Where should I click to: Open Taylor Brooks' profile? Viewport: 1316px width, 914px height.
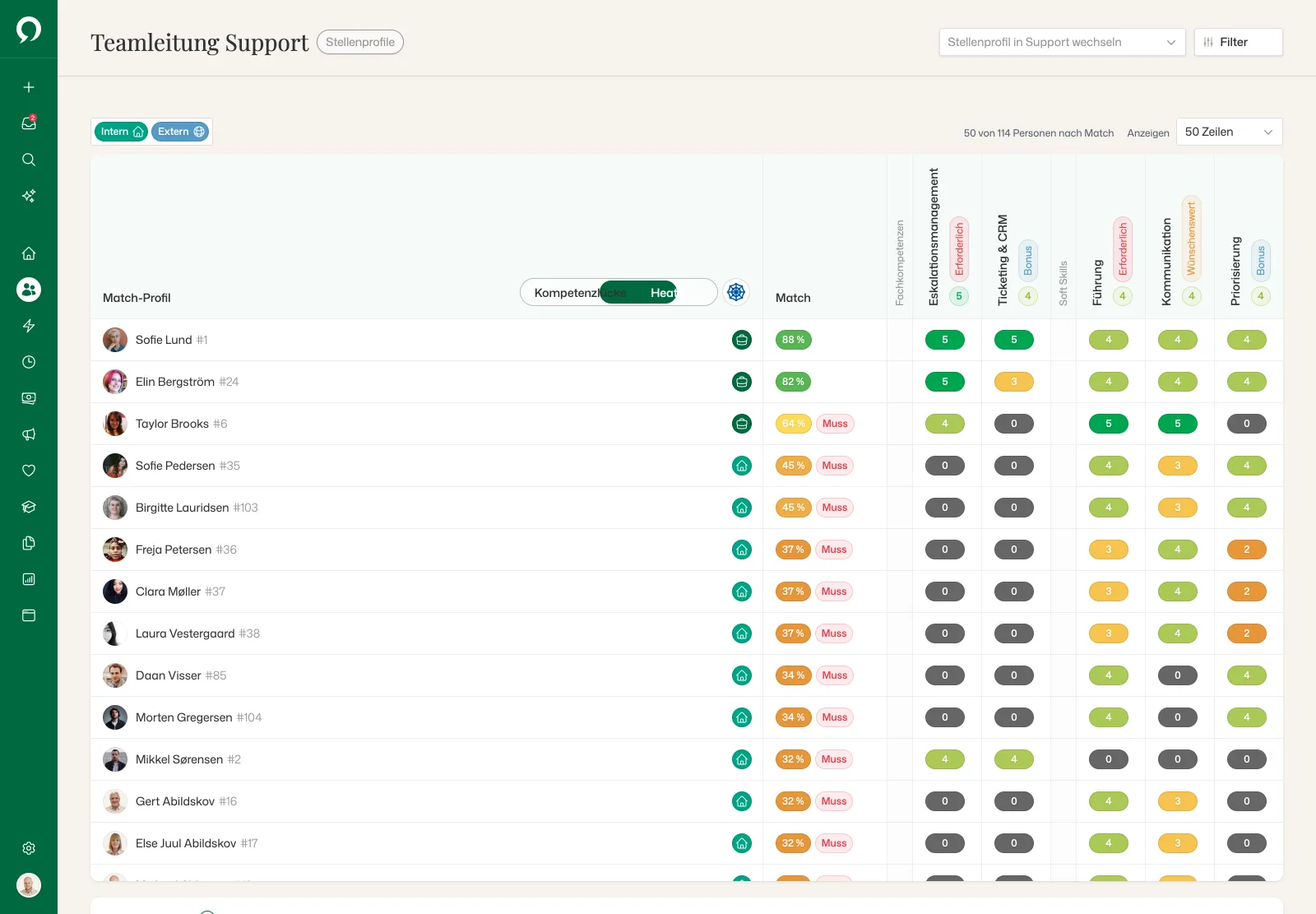pyautogui.click(x=172, y=424)
